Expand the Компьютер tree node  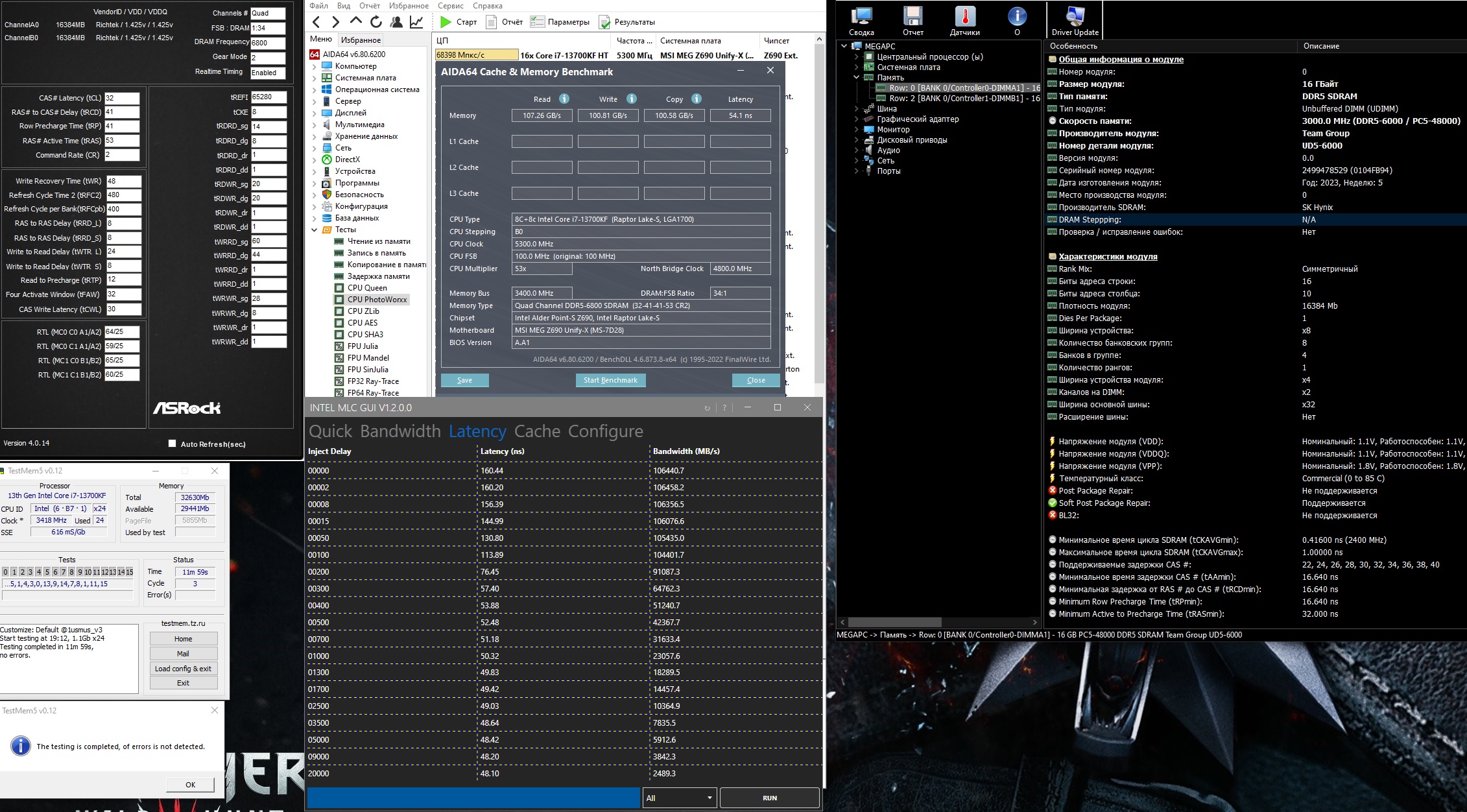tap(315, 66)
